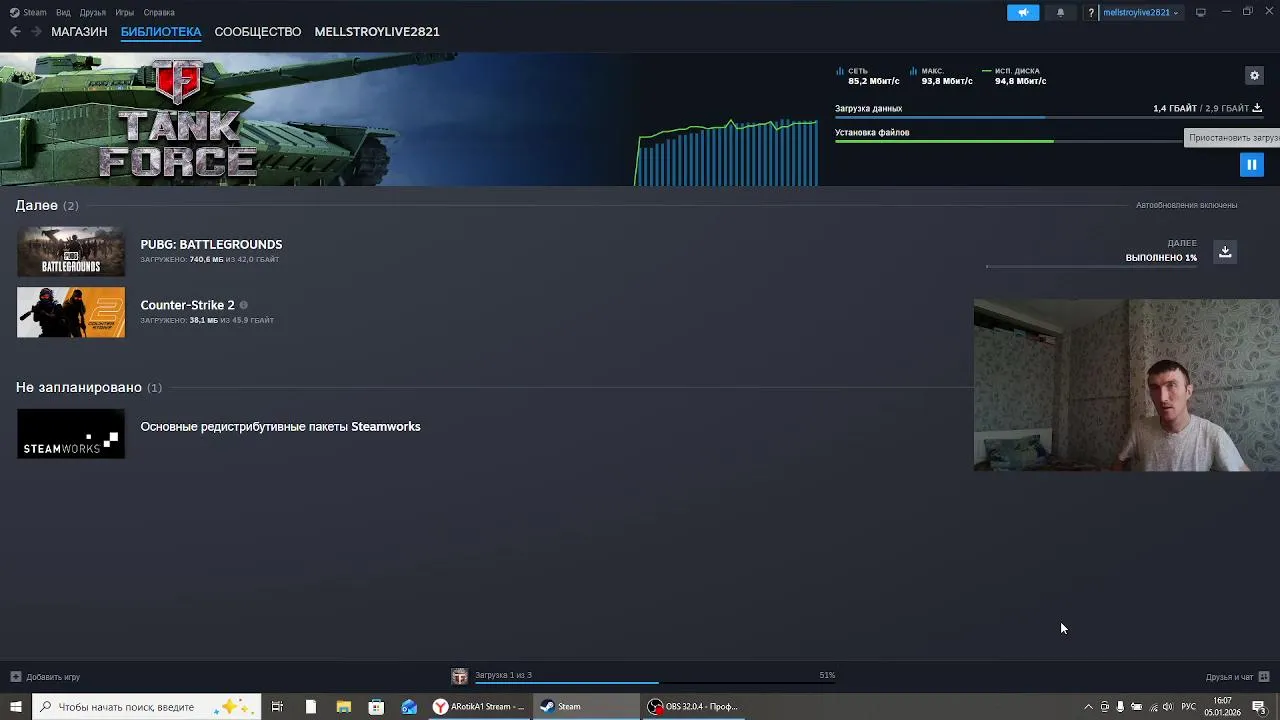Open the taskbar clock showing 16:07
The image size is (1280, 720).
[x=1222, y=707]
